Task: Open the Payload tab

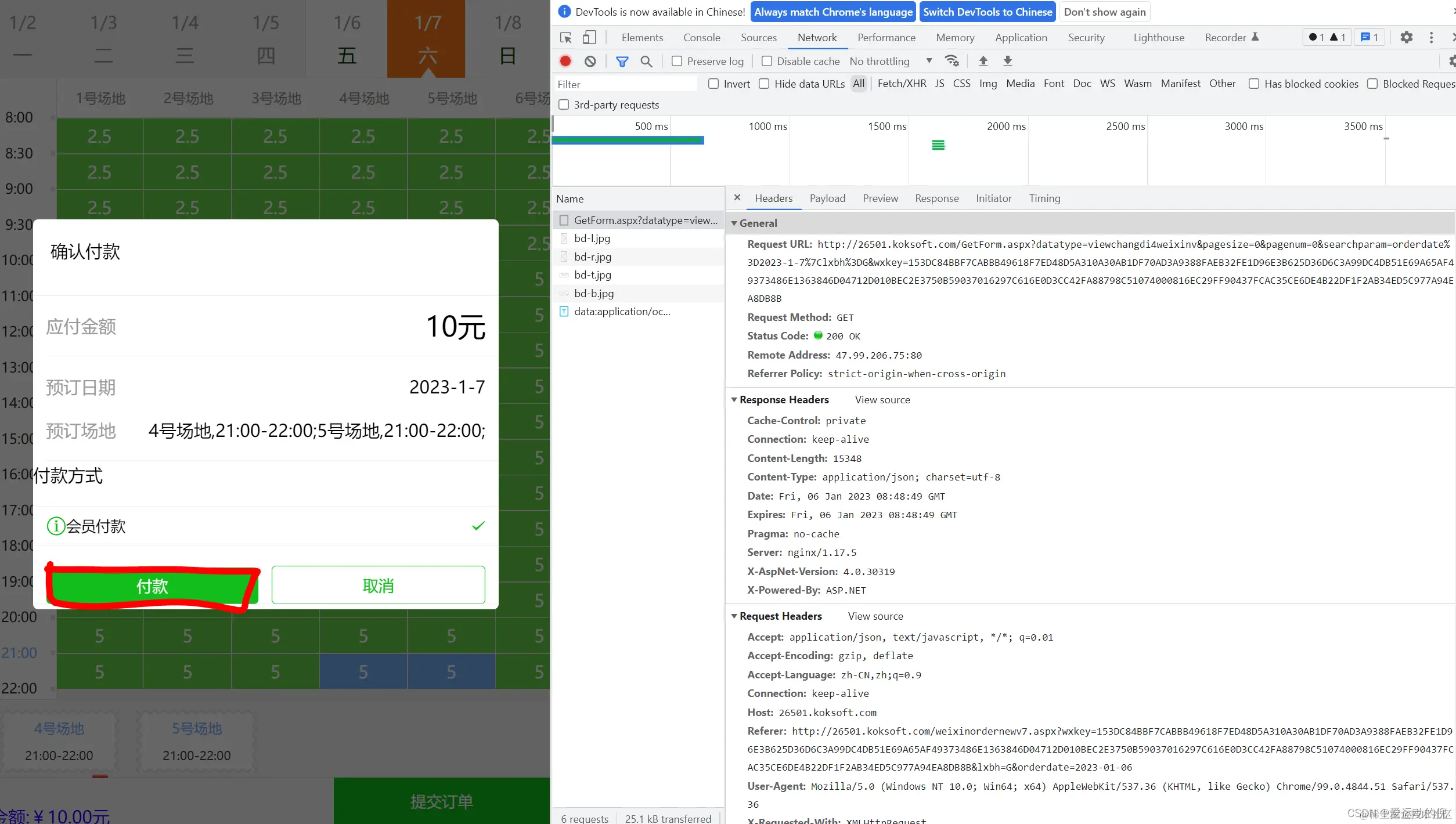Action: pos(827,198)
